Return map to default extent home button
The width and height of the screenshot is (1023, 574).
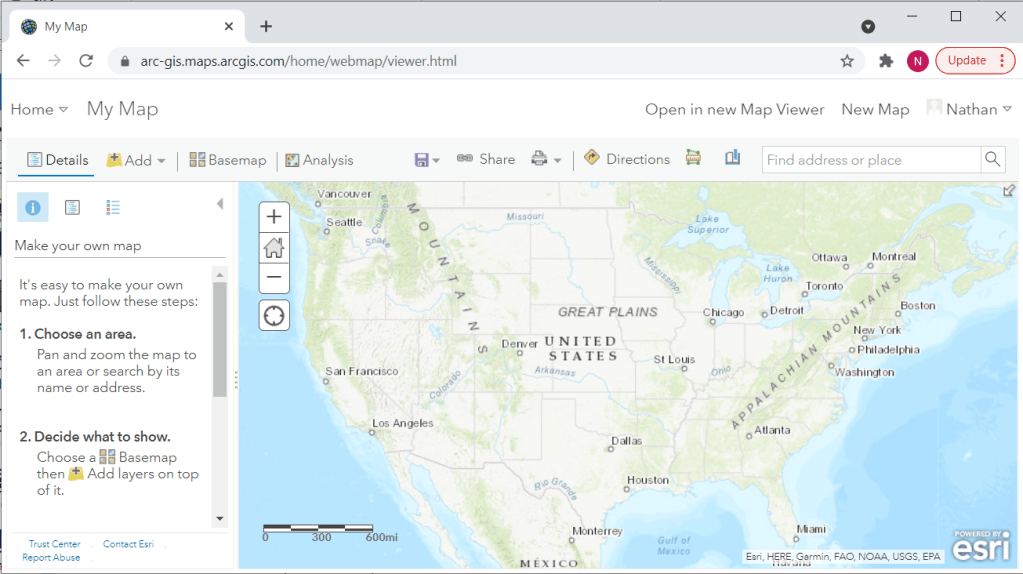coord(274,247)
